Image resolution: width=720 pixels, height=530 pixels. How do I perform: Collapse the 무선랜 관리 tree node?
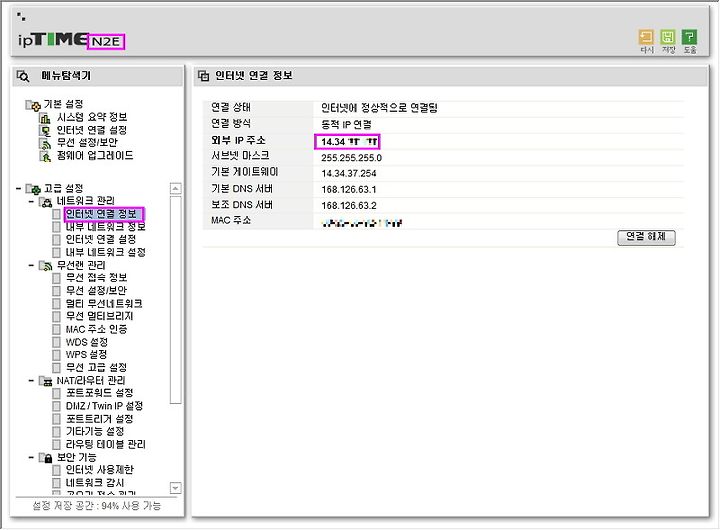pos(31,265)
